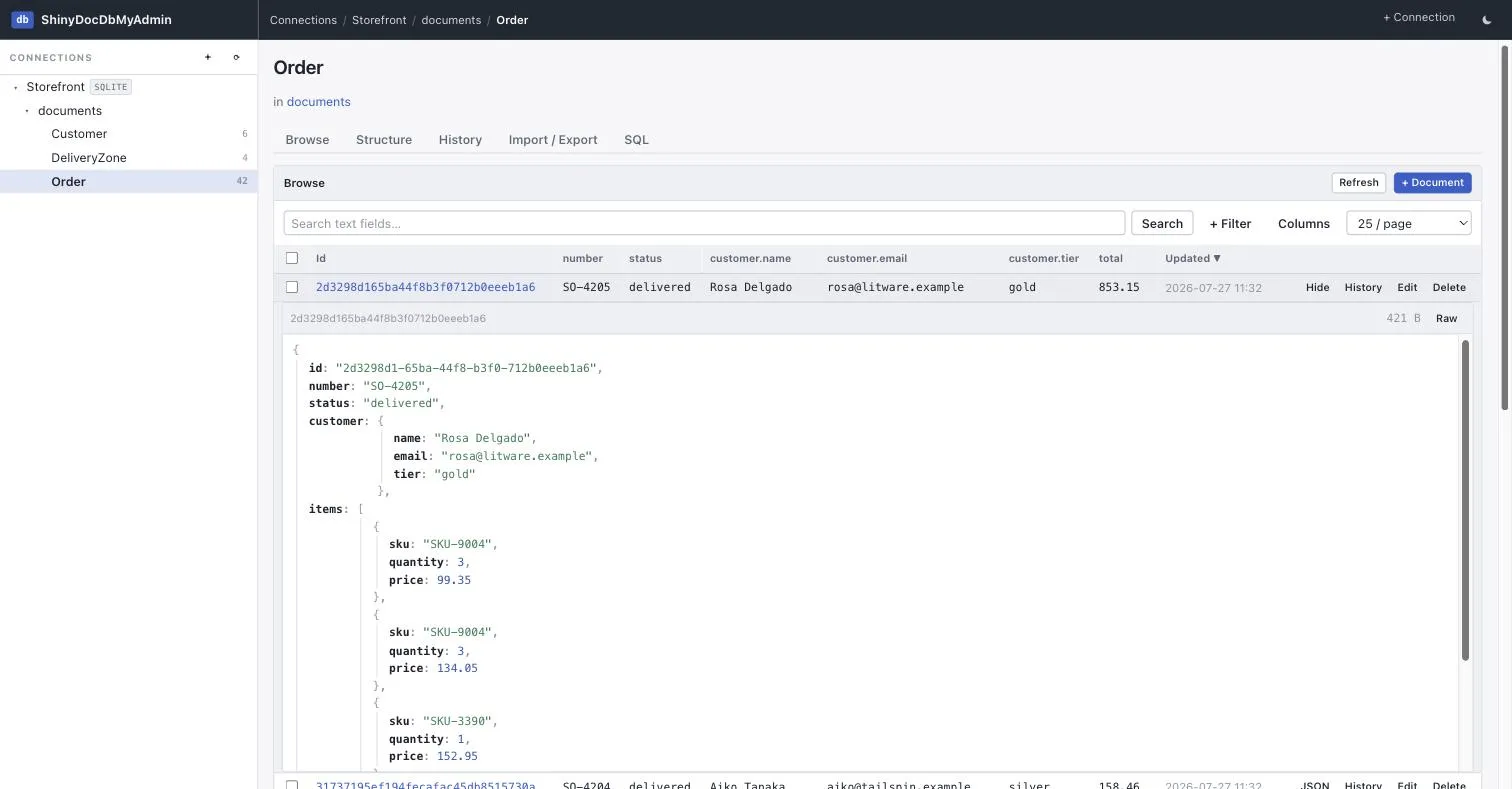Click the + Connection button in header

(x=1418, y=17)
